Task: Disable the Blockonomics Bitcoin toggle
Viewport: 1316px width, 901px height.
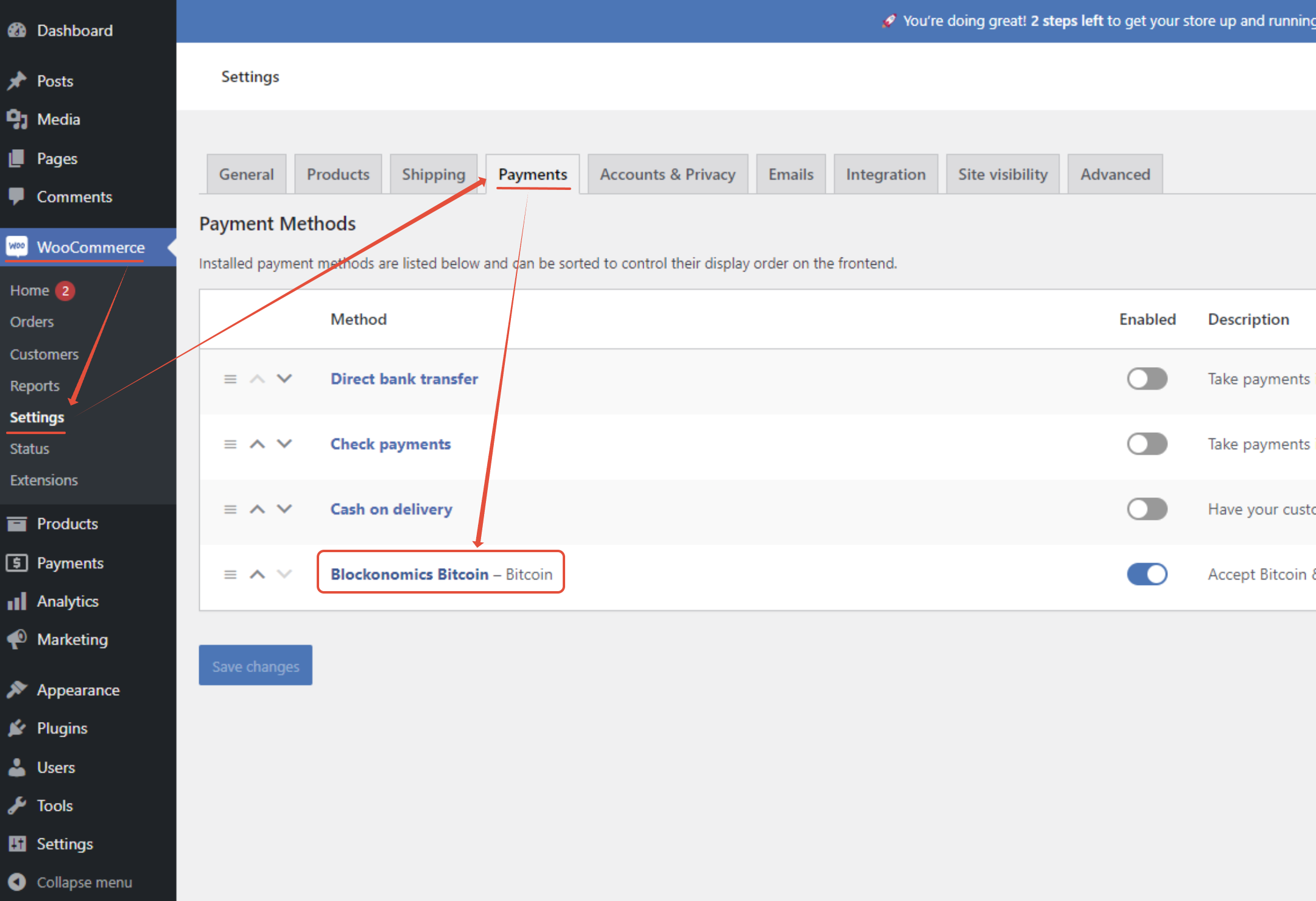Action: (x=1147, y=574)
